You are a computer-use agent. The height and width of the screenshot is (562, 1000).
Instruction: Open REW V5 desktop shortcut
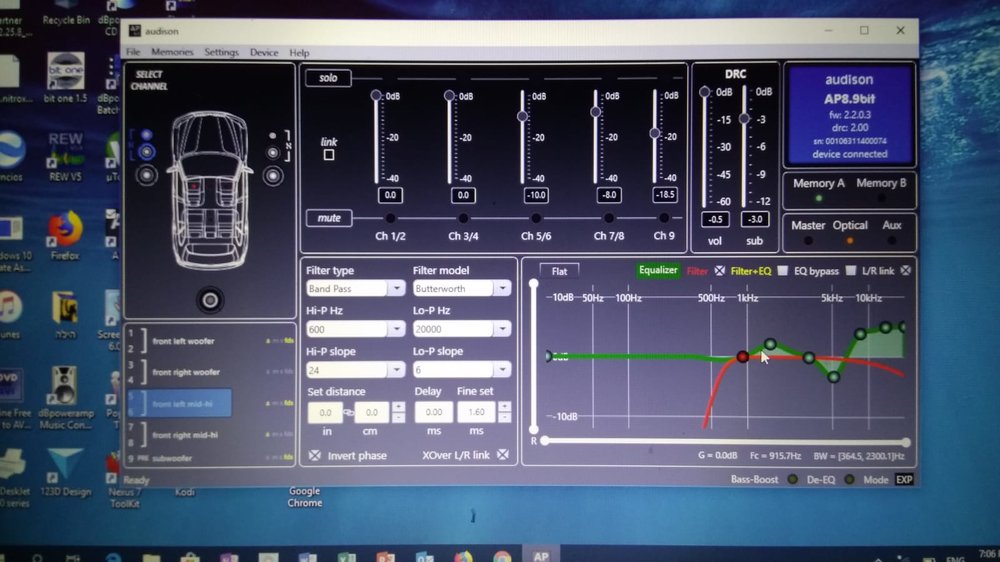tap(65, 157)
